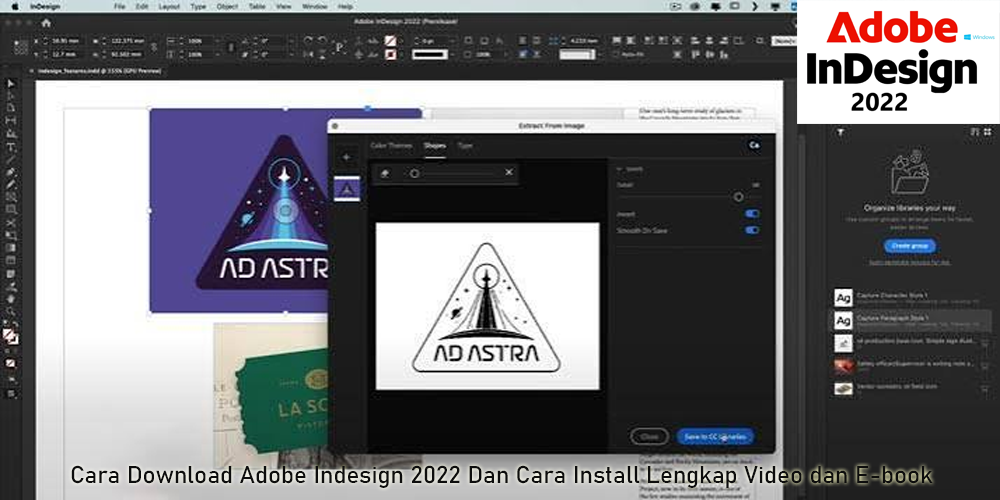Select the Eyedropper tool
This screenshot has width=1000, height=500.
pyautogui.click(x=11, y=286)
